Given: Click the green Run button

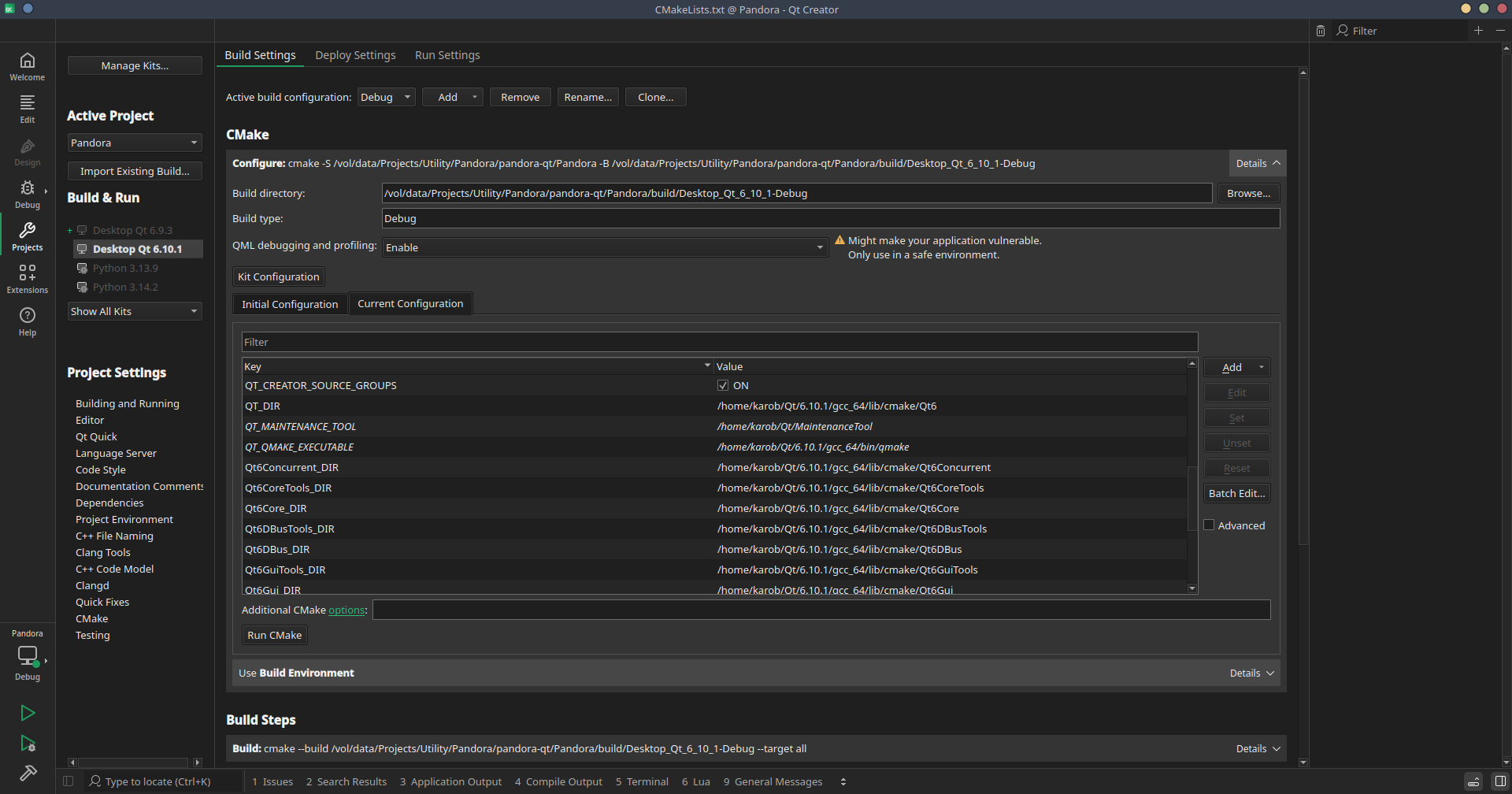Looking at the screenshot, I should pos(28,713).
